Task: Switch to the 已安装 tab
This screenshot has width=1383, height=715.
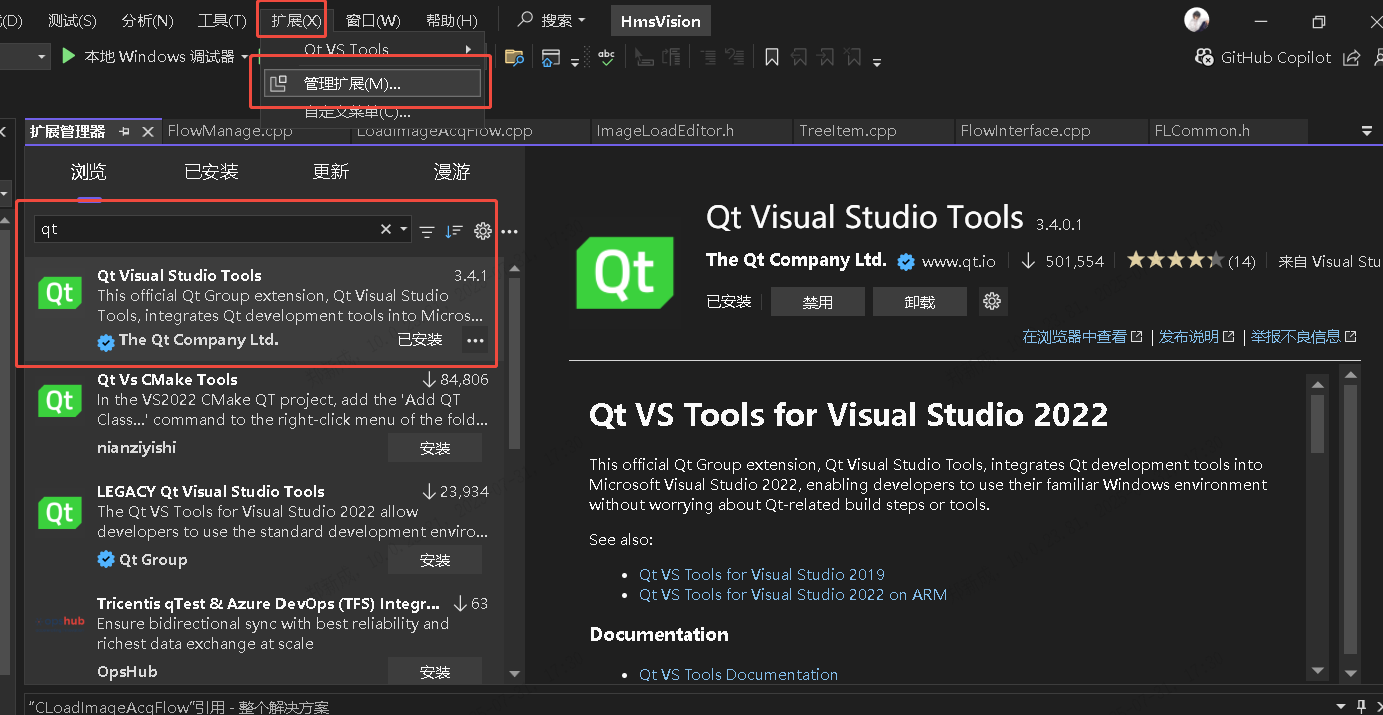Action: click(x=211, y=172)
